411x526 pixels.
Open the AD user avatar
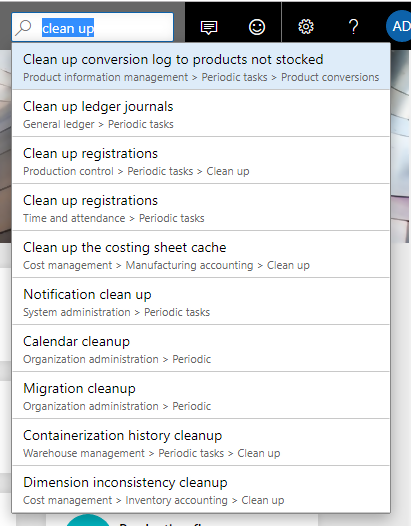(399, 26)
